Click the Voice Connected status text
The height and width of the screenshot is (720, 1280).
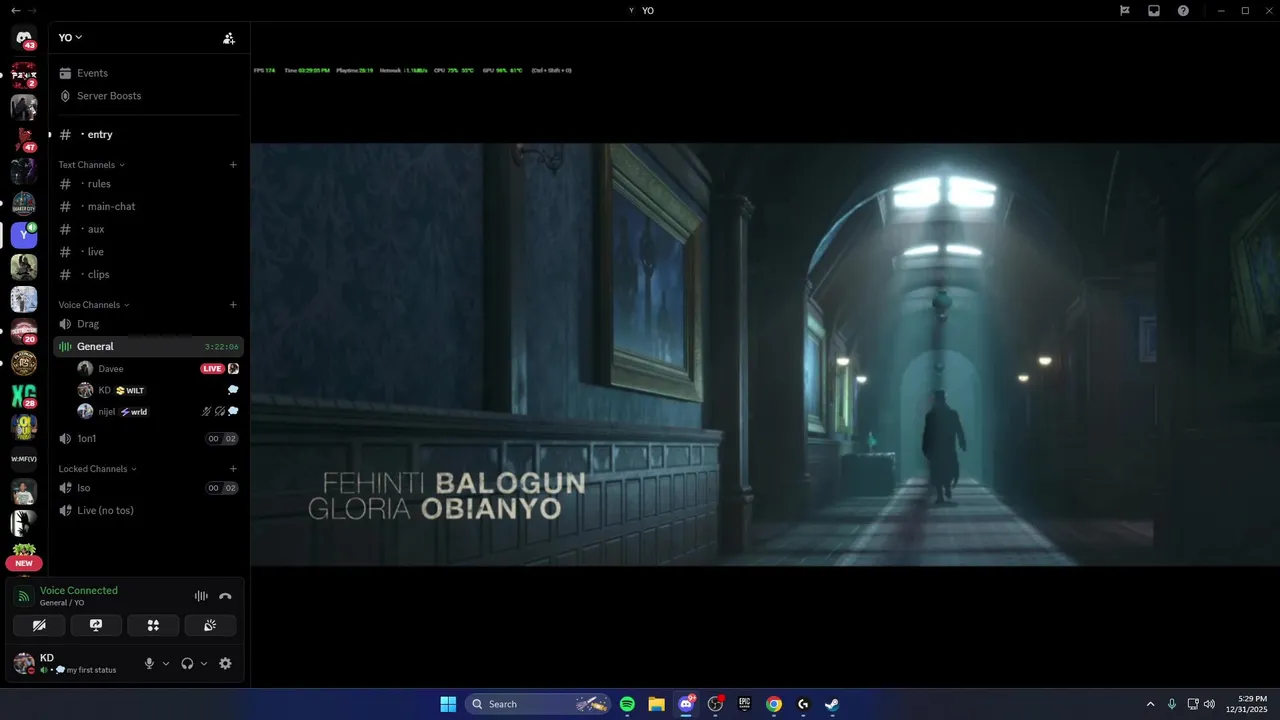(x=79, y=591)
